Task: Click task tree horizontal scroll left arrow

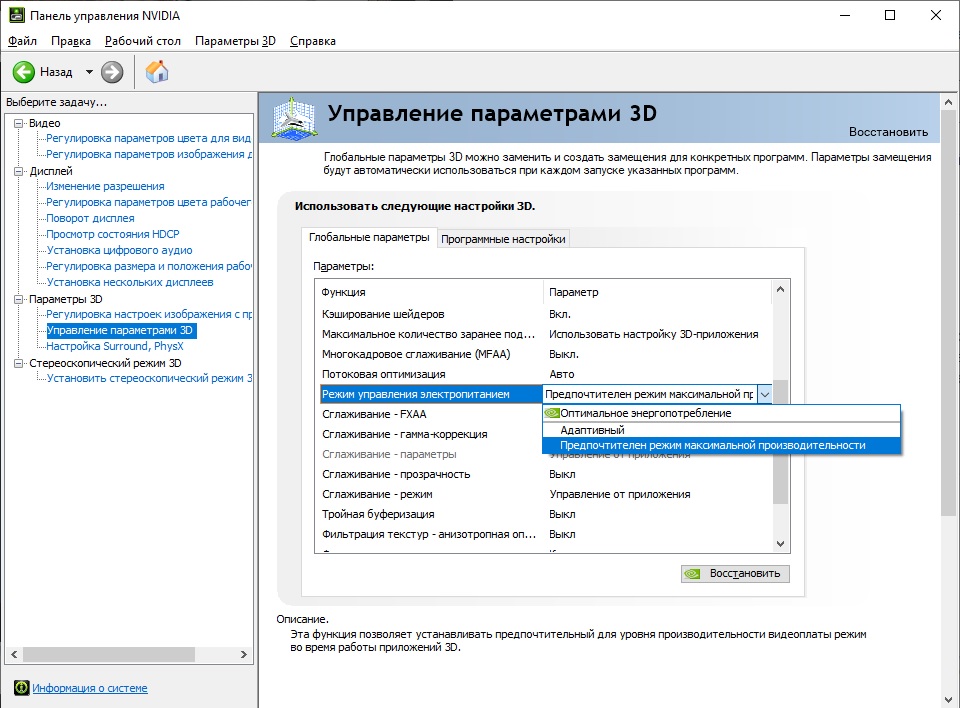Action: click(14, 654)
